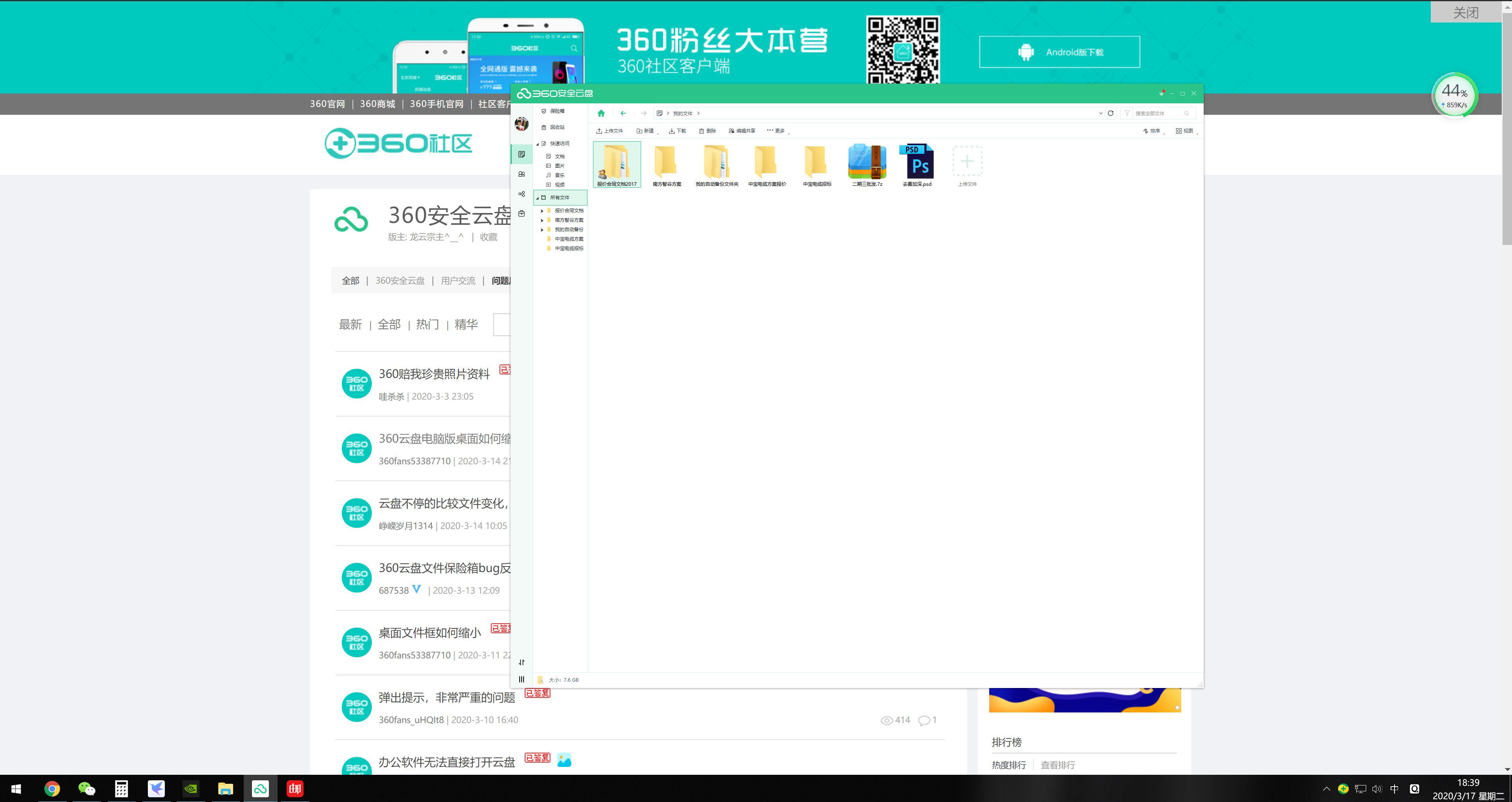Expand the 报价合同文档 tree node
1512x802 pixels.
[542, 211]
